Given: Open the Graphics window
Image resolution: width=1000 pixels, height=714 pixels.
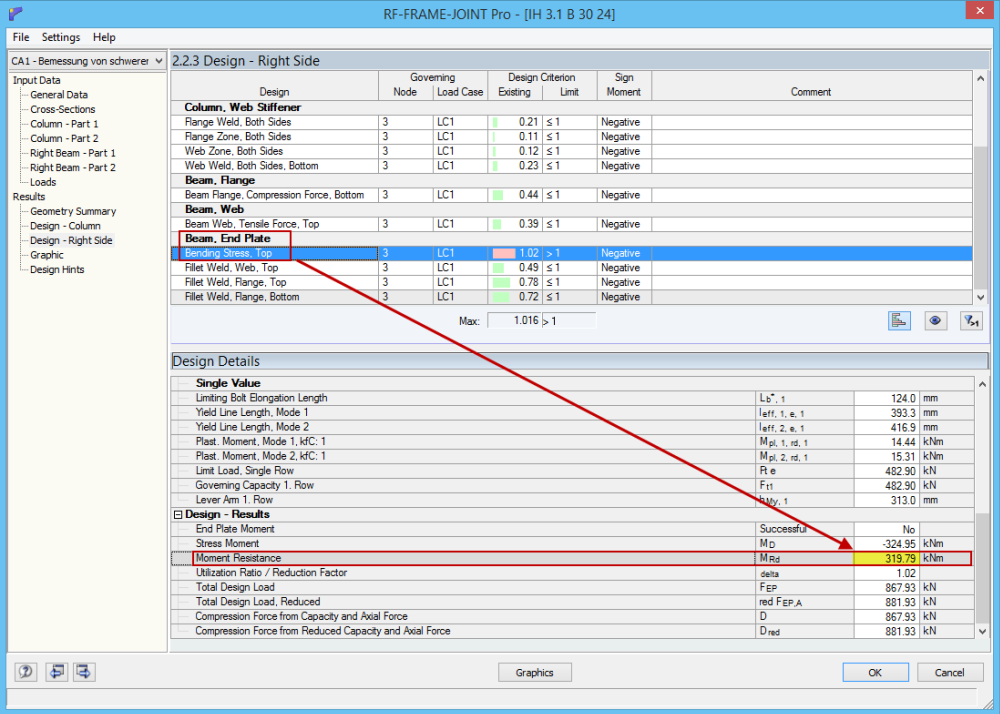Looking at the screenshot, I should pyautogui.click(x=534, y=672).
